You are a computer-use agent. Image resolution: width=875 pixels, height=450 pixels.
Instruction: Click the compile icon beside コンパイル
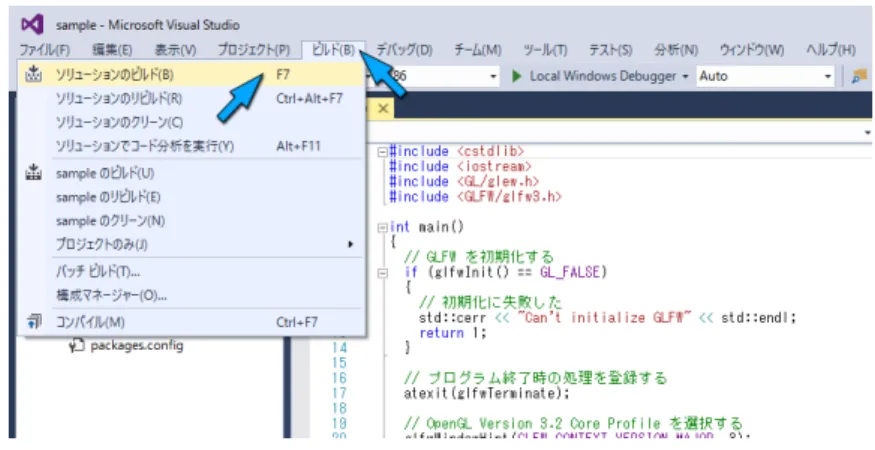[x=33, y=322]
